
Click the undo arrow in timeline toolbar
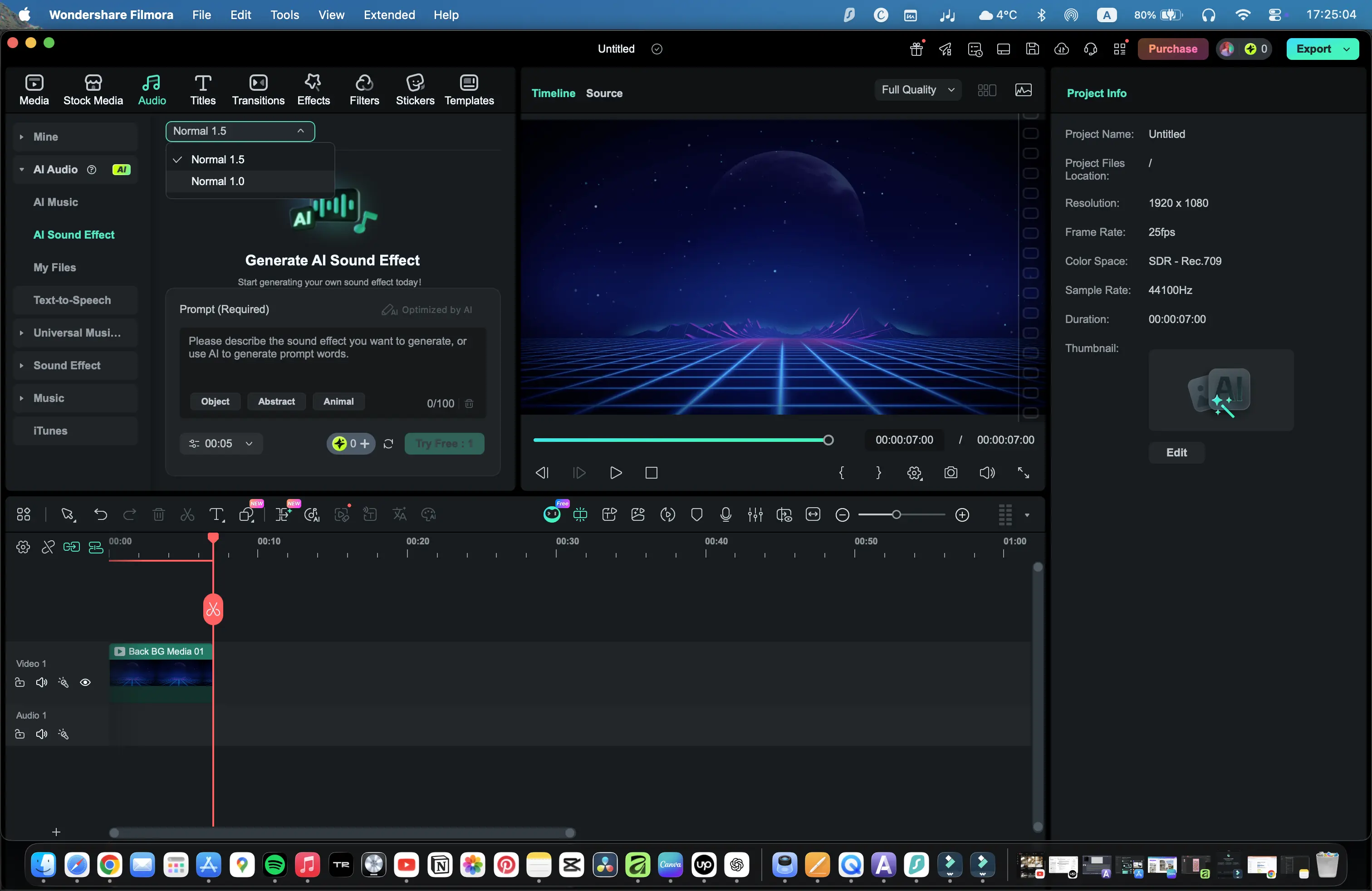point(100,514)
